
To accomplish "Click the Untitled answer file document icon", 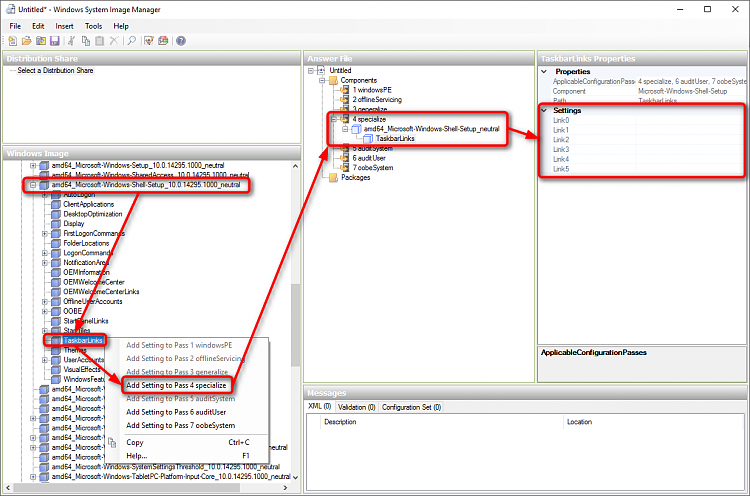I will click(321, 70).
